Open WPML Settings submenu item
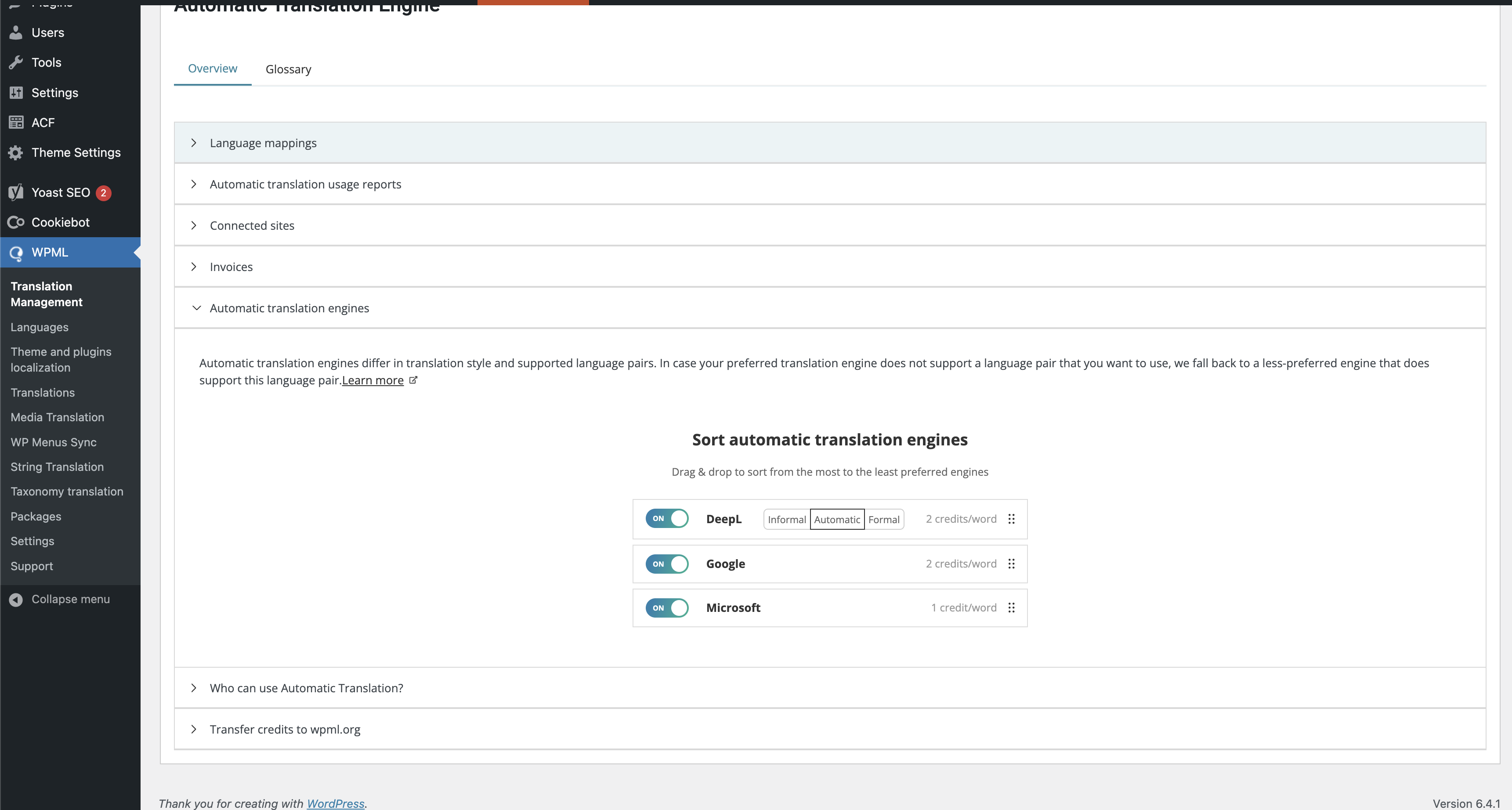 pyautogui.click(x=32, y=541)
